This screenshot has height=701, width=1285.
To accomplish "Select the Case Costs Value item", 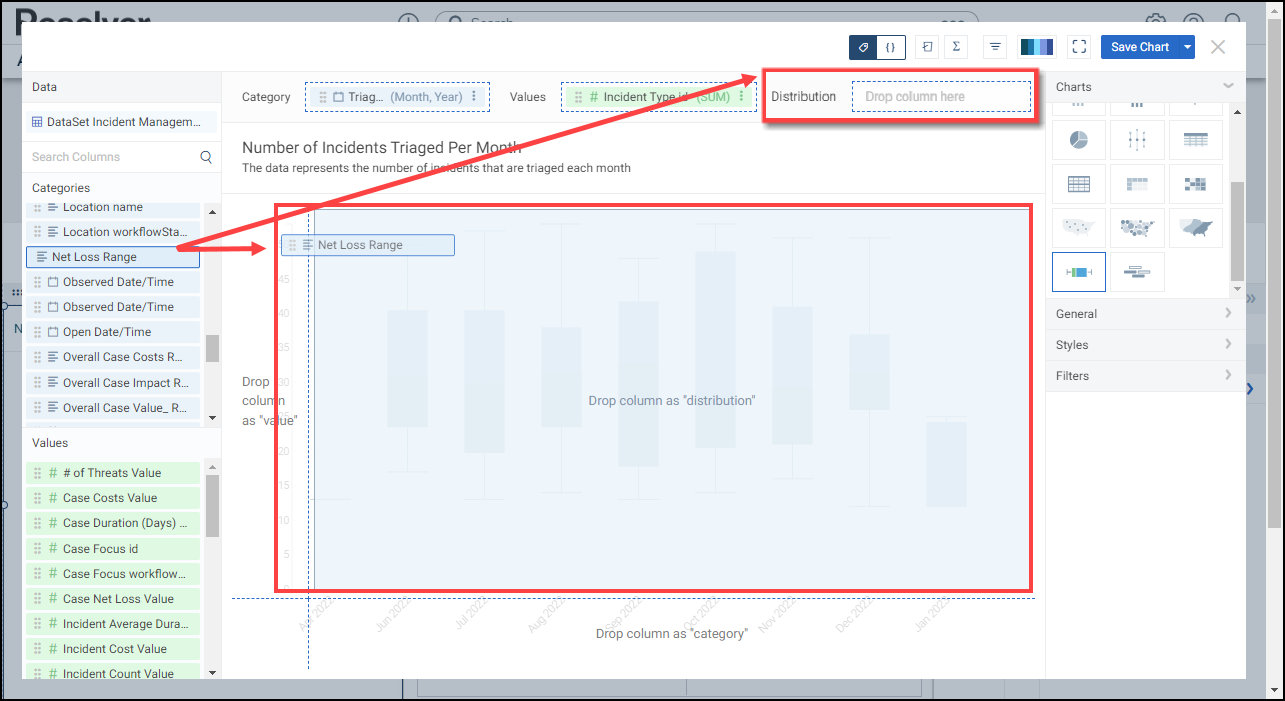I will [x=113, y=498].
